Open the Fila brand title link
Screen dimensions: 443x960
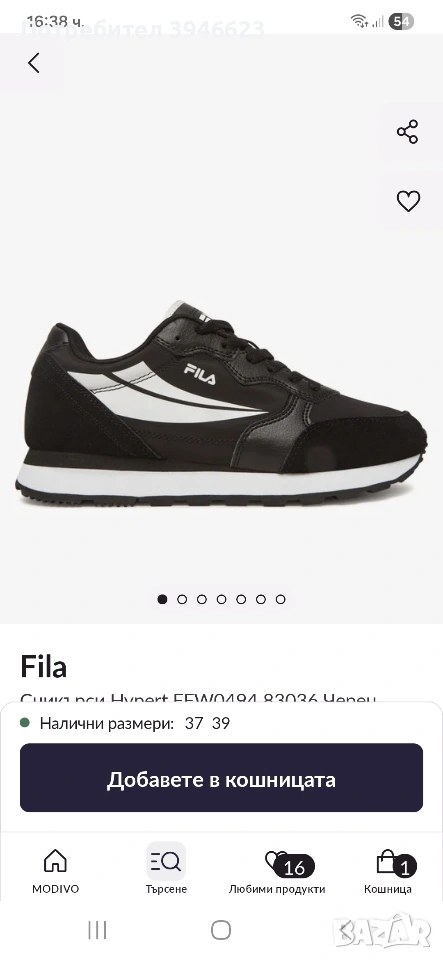[43, 666]
